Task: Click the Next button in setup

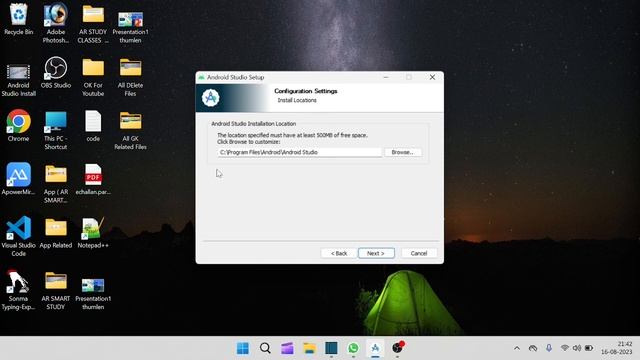Action: point(376,253)
